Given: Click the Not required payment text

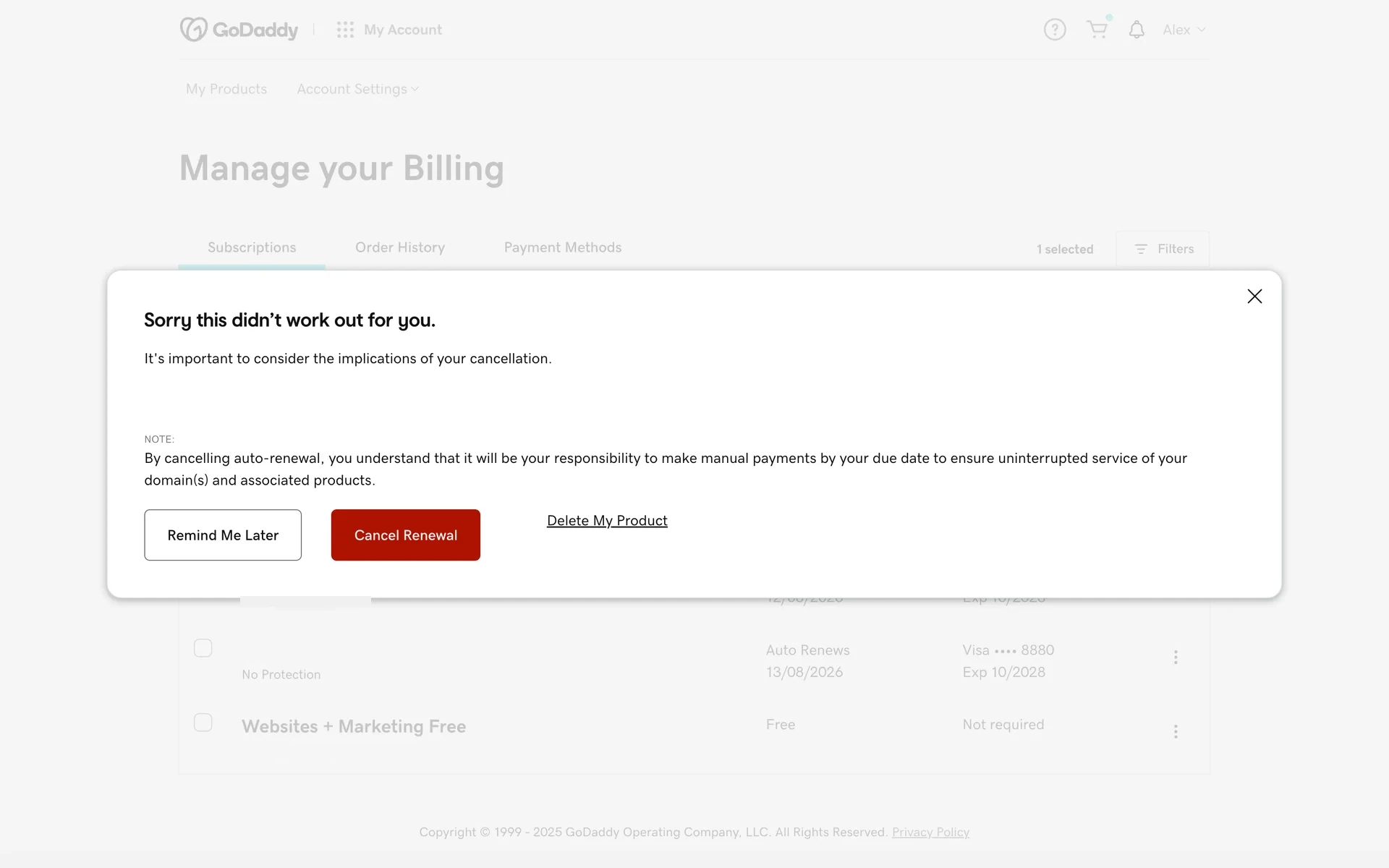Looking at the screenshot, I should click(x=1003, y=724).
